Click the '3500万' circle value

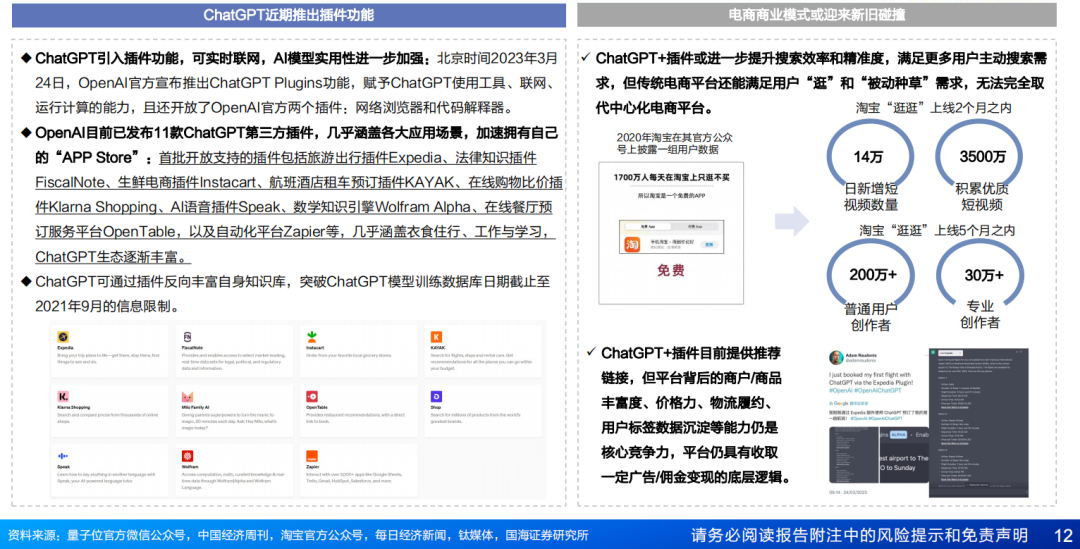point(983,157)
